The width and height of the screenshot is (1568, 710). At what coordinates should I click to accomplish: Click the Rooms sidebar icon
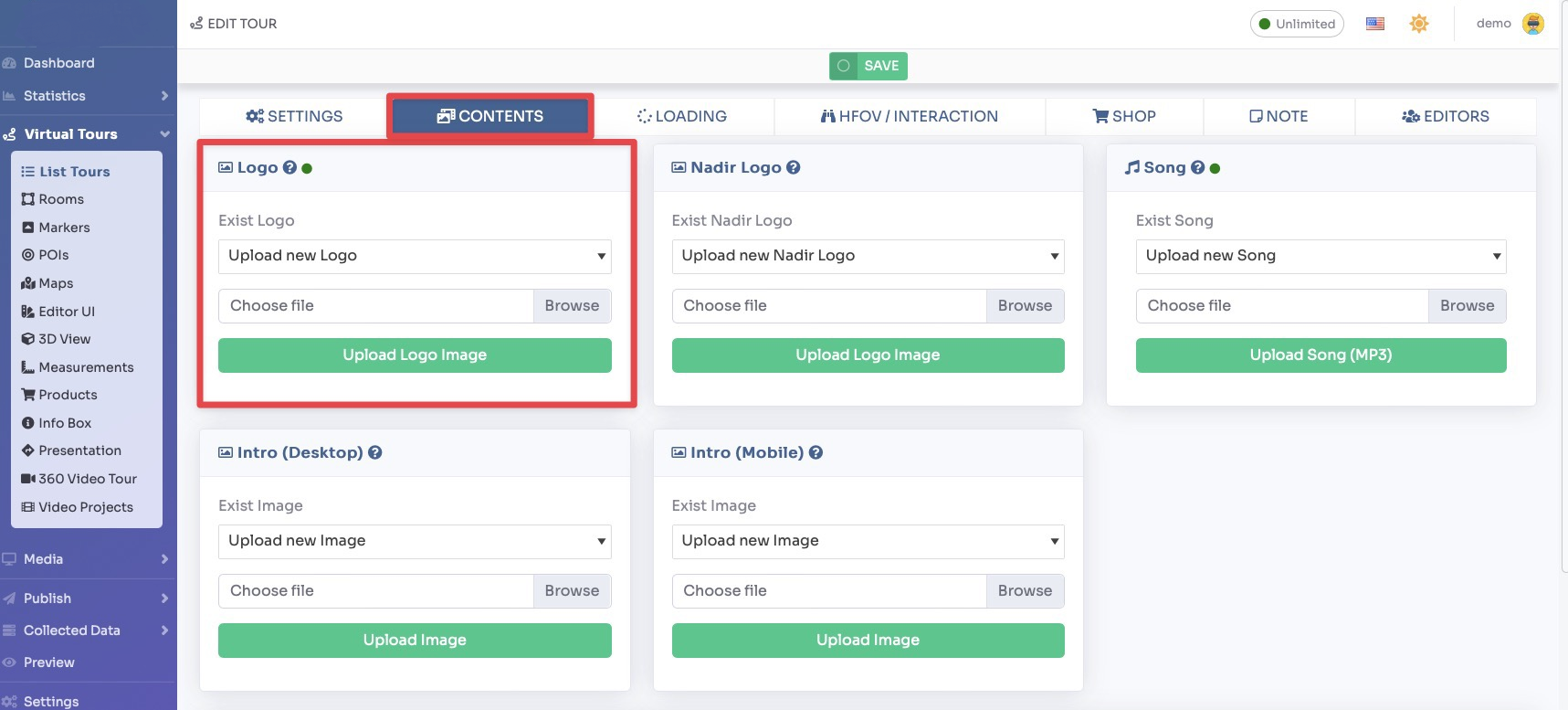pos(28,199)
